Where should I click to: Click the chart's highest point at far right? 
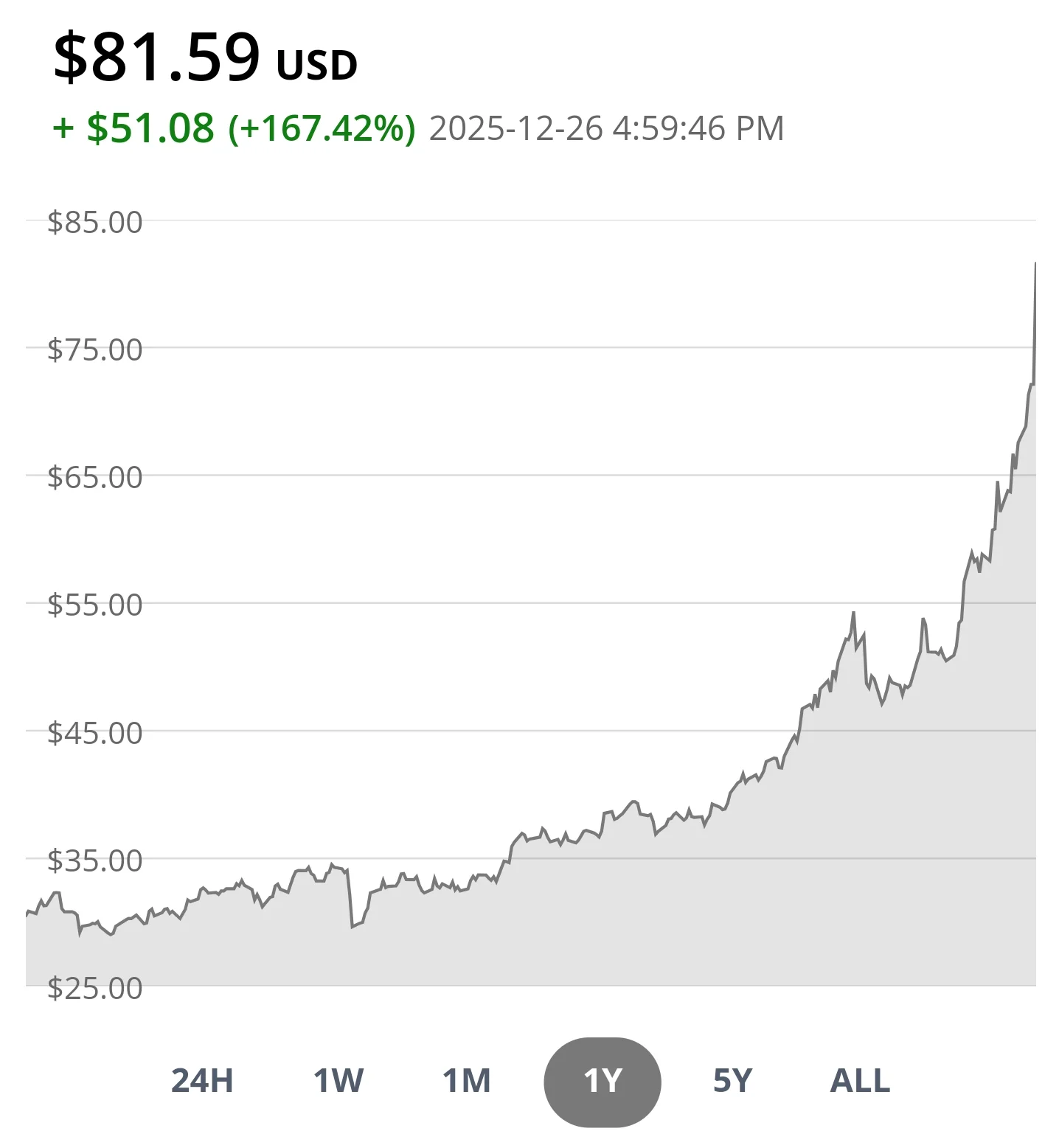pos(1035,264)
